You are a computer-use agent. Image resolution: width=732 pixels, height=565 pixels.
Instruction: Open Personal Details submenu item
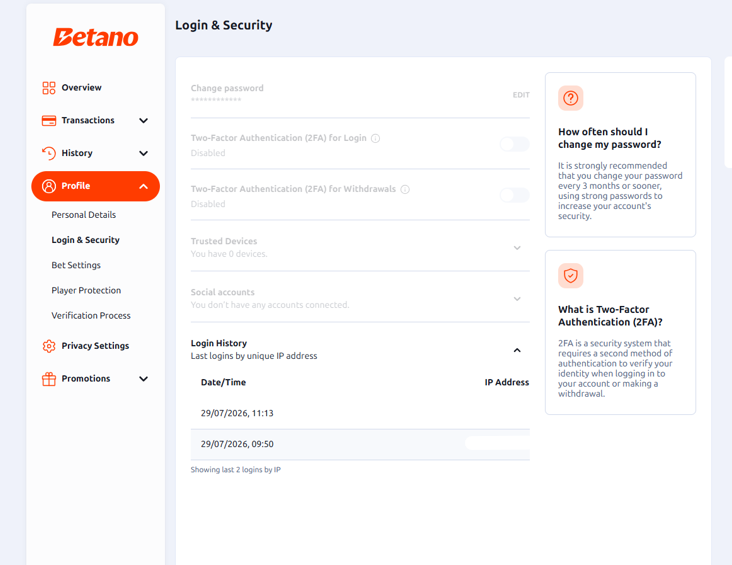click(84, 215)
